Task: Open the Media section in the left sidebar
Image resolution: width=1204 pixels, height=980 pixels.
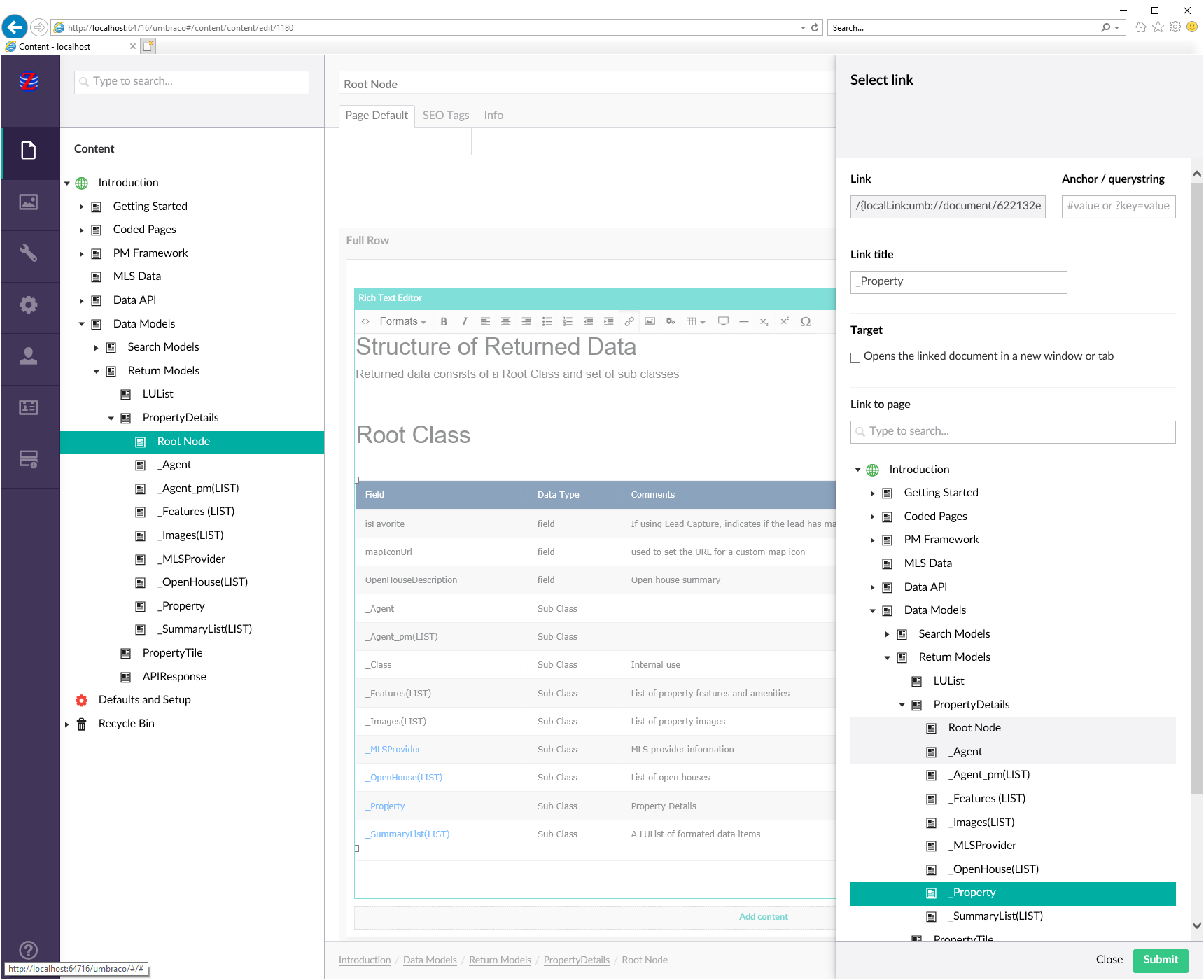Action: point(29,202)
